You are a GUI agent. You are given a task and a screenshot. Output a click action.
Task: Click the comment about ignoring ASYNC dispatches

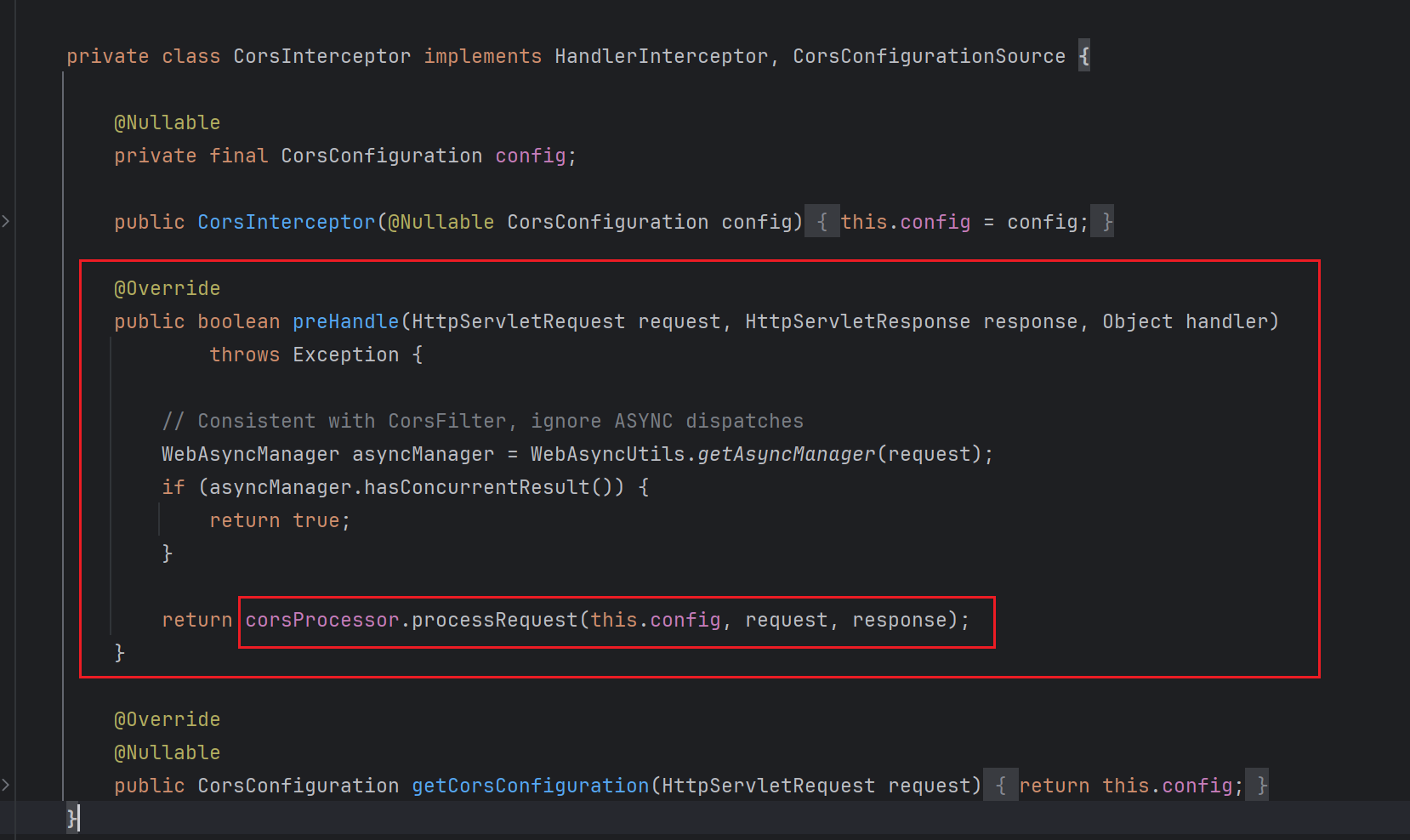pos(482,421)
